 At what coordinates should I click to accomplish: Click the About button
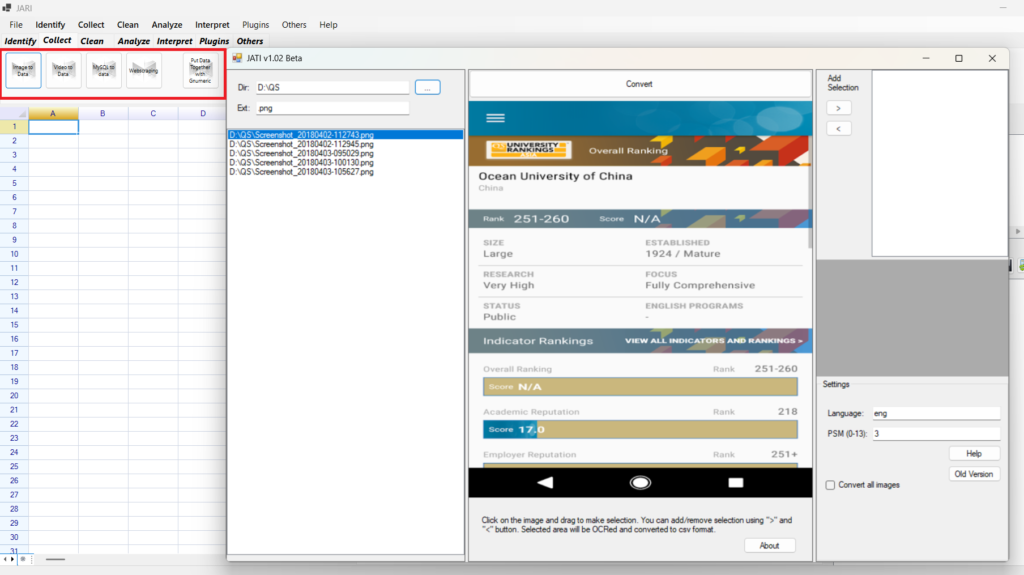(769, 545)
